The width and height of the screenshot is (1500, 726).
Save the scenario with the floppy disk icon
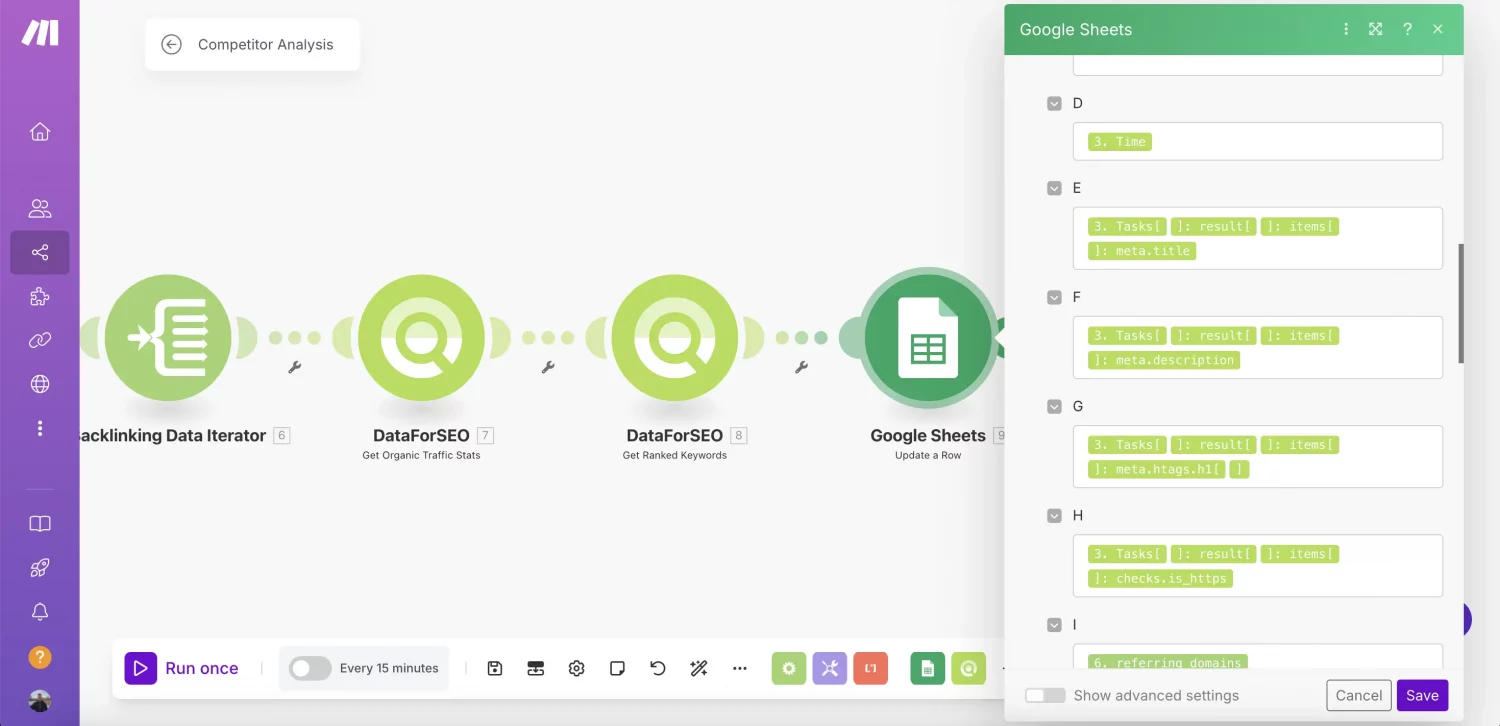(x=495, y=668)
